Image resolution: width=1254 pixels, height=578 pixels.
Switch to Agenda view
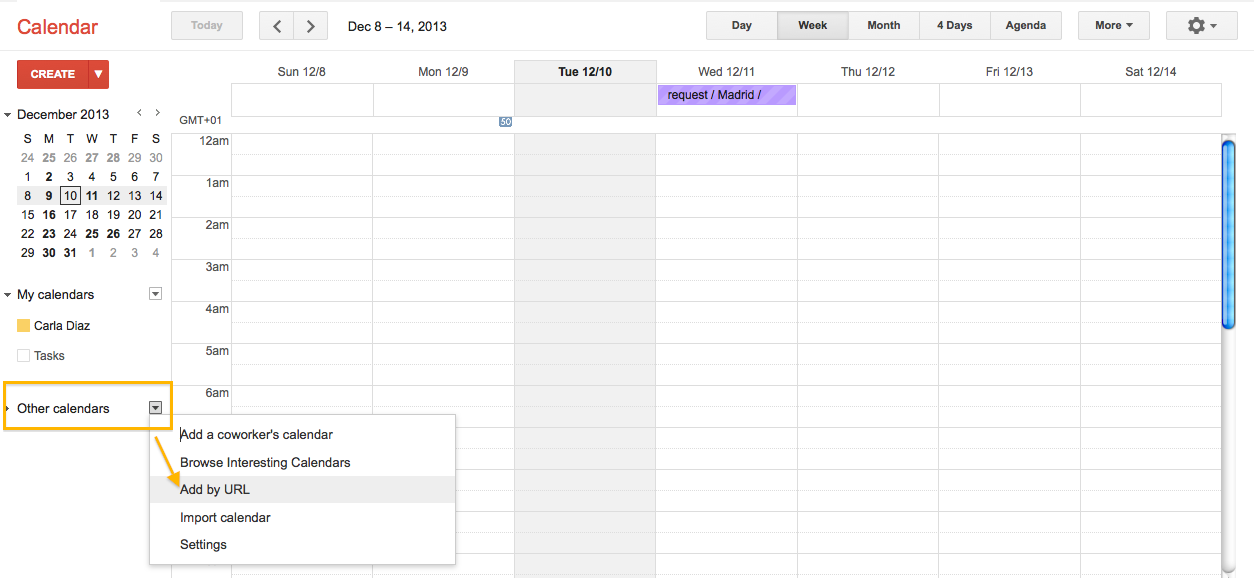tap(1026, 26)
